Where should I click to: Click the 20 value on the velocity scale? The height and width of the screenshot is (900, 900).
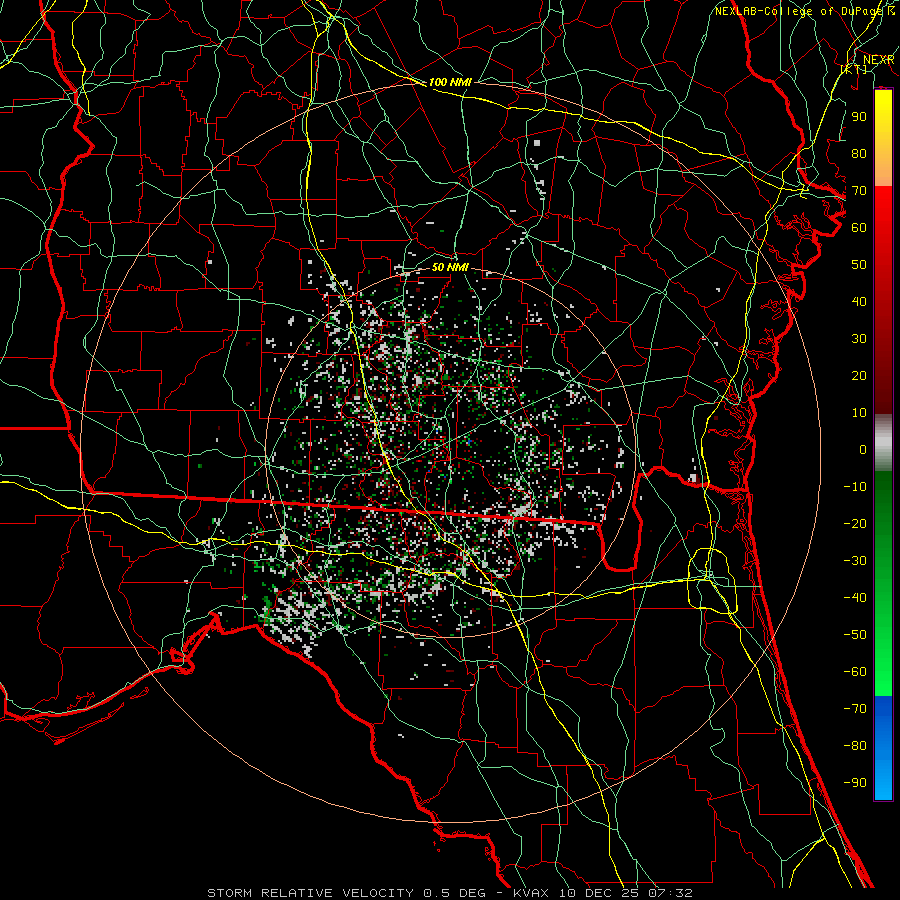(x=859, y=375)
